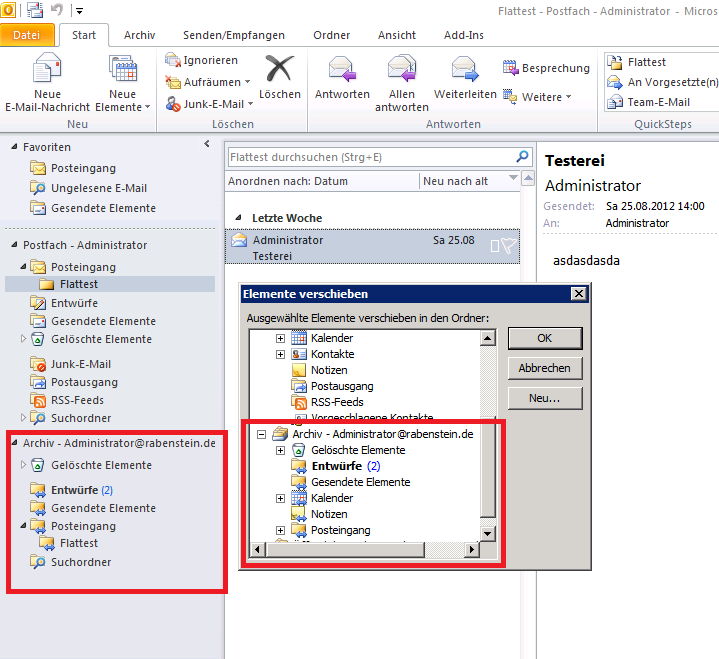Viewport: 719px width, 659px height.
Task: Click the Neue E-Mail-Nachricht icon
Action: pos(47,70)
